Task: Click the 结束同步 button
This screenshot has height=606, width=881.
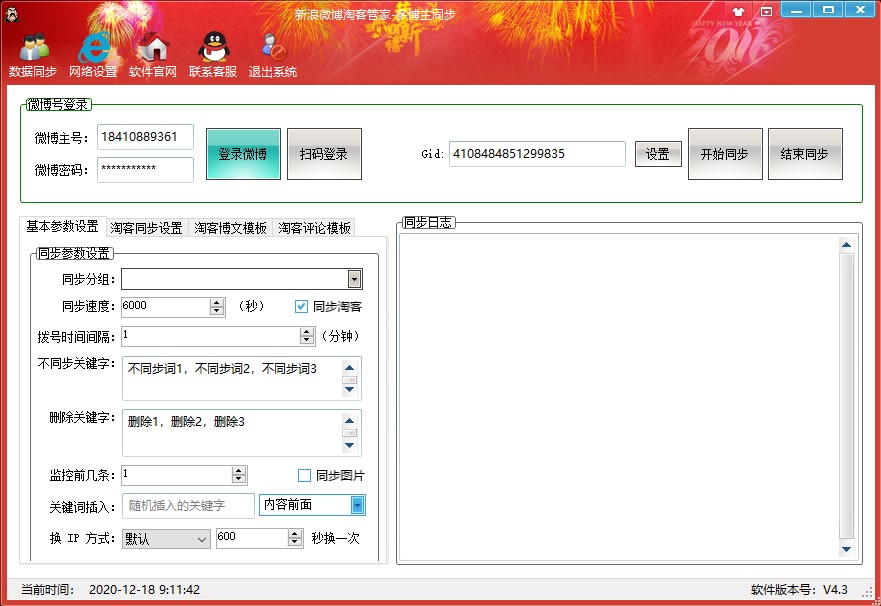Action: coord(805,154)
